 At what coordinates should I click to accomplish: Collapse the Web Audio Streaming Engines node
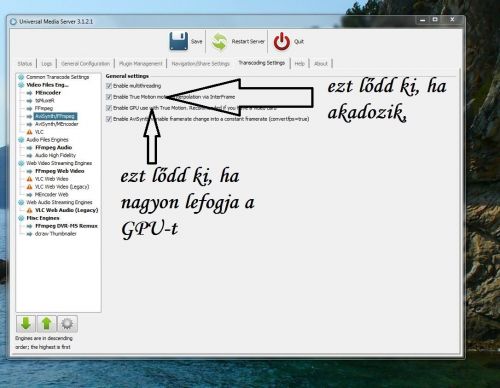coord(21,202)
